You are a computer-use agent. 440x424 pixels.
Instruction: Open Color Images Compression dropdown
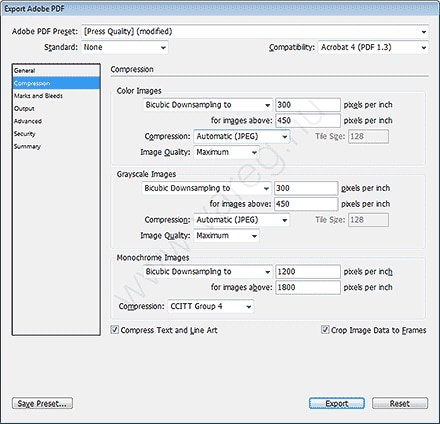(x=242, y=137)
